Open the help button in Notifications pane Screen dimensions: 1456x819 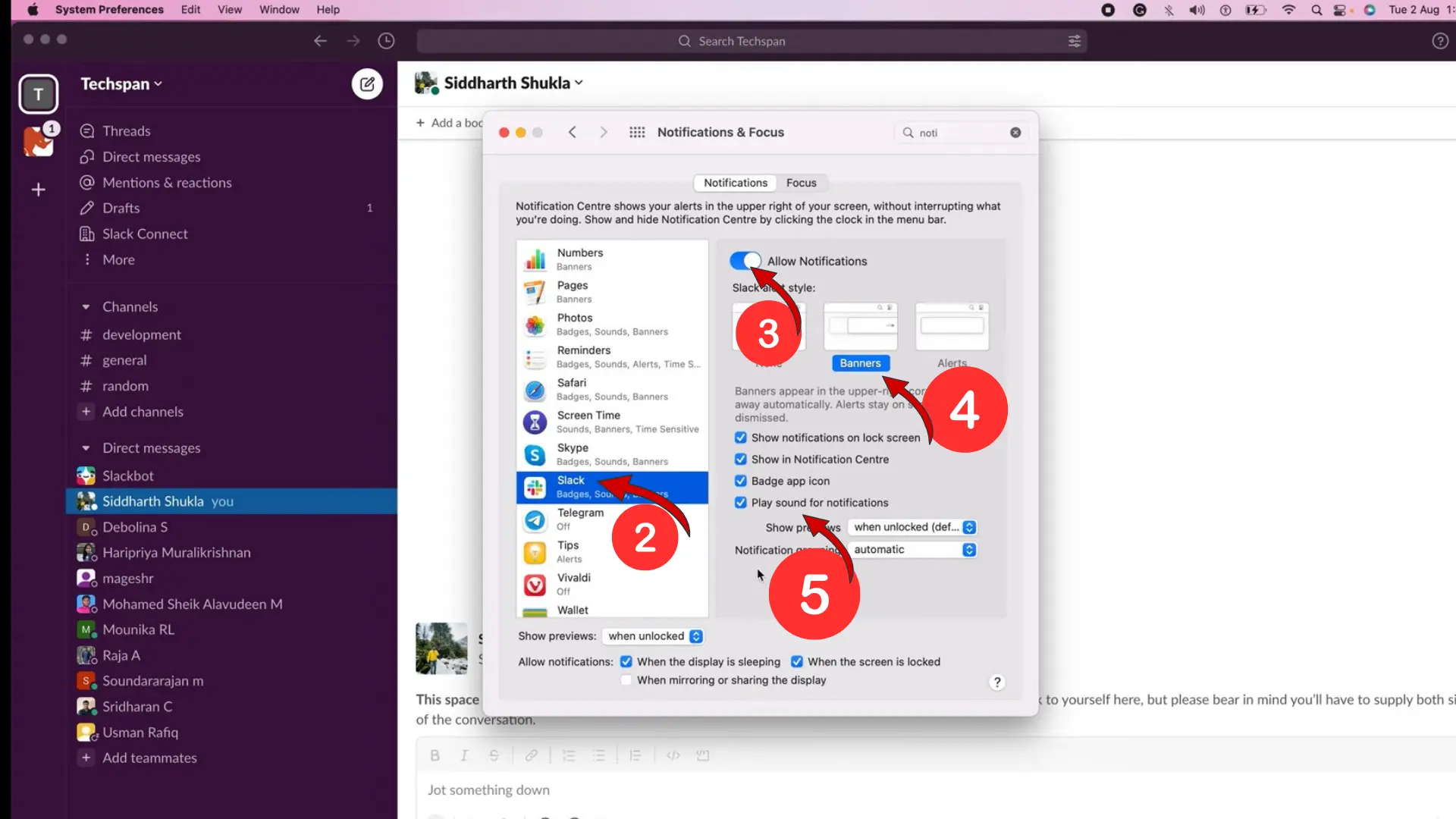point(997,682)
